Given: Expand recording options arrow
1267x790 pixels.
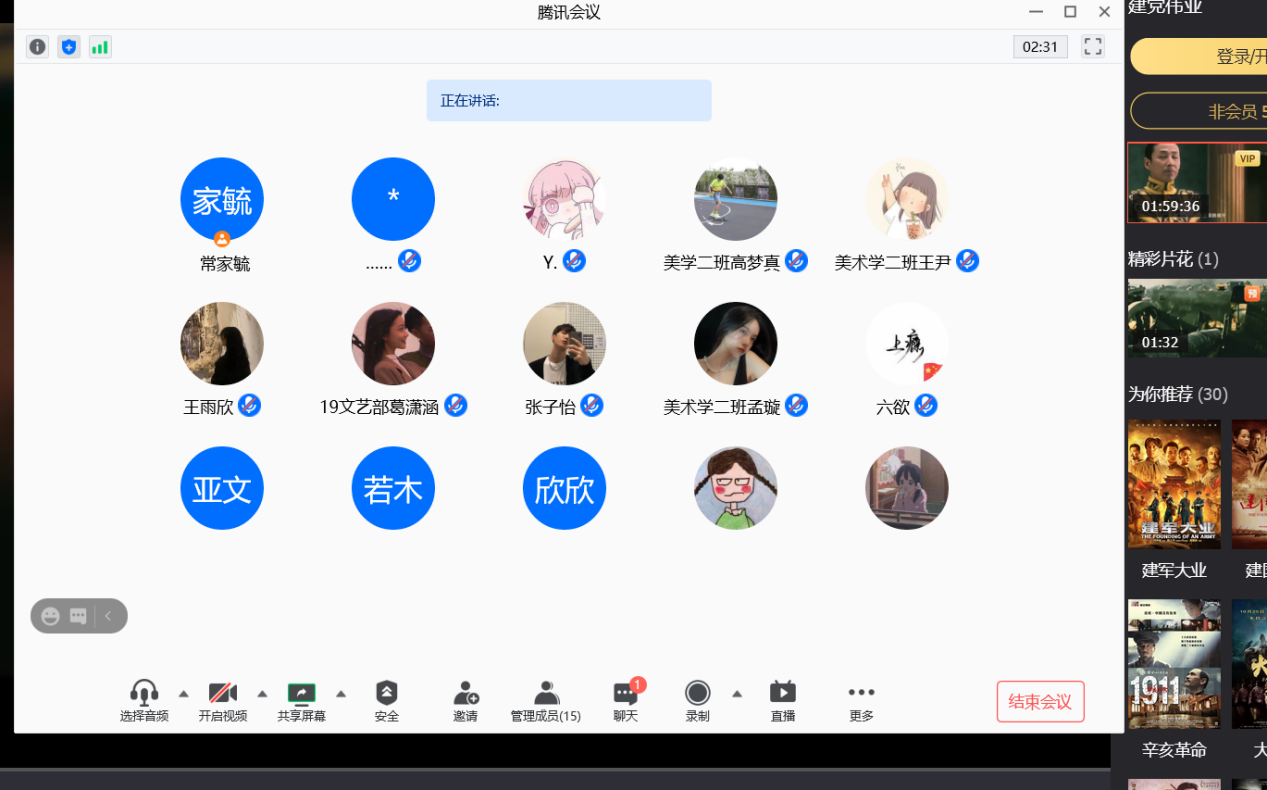Looking at the screenshot, I should point(737,694).
